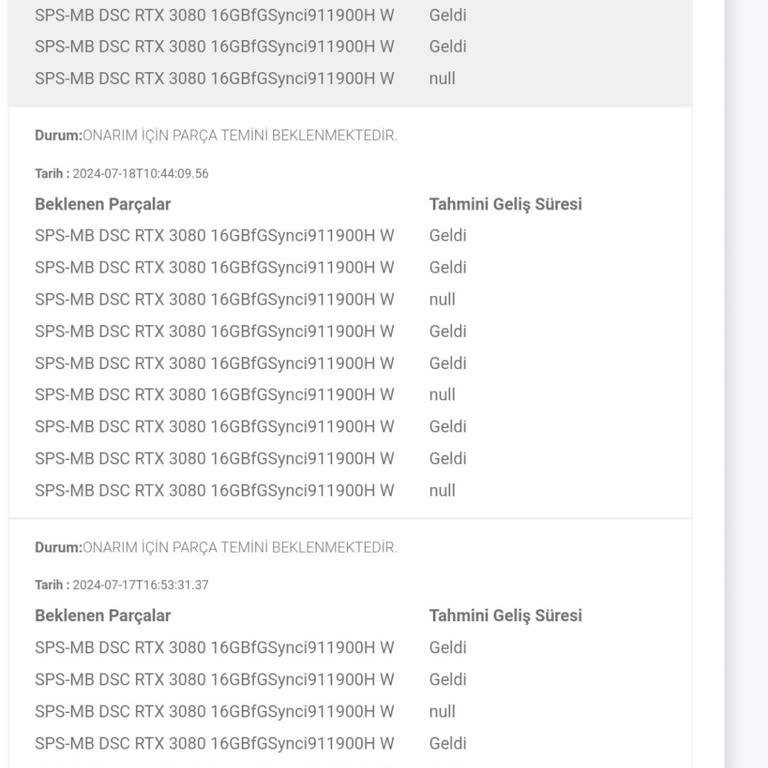Select last SPS-MB part row under 2024-07-18

pos(214,491)
